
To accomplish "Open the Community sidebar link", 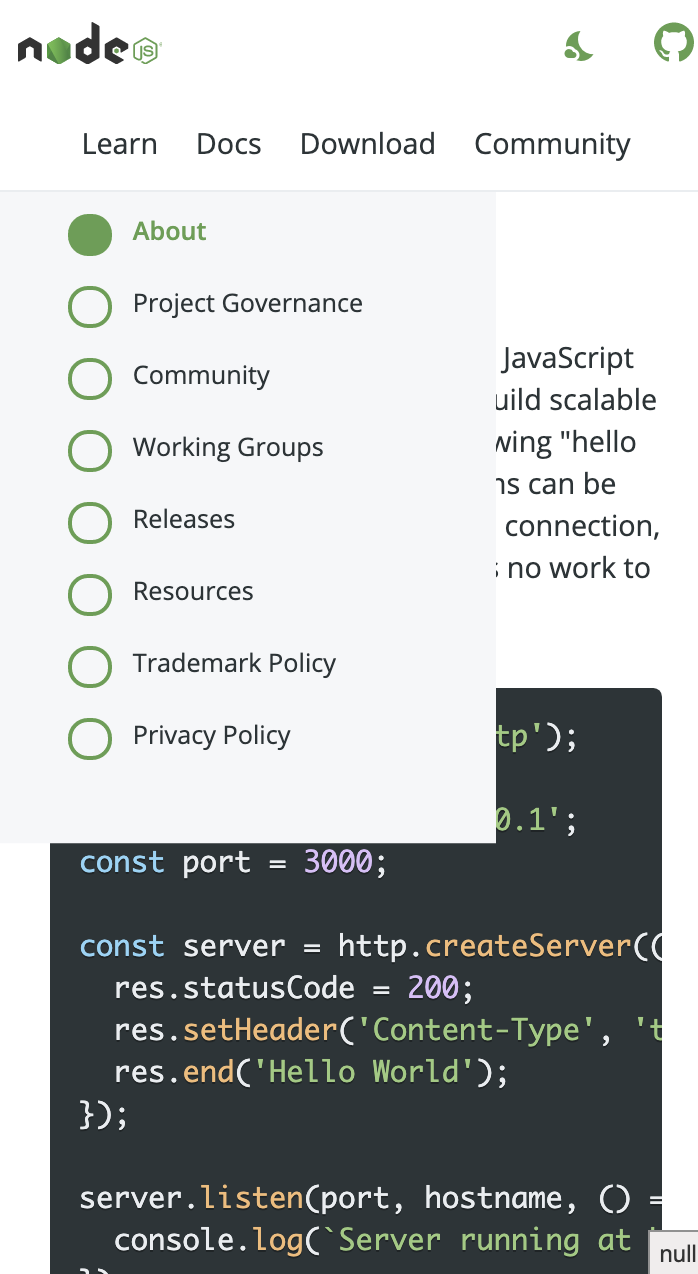I will (x=202, y=375).
